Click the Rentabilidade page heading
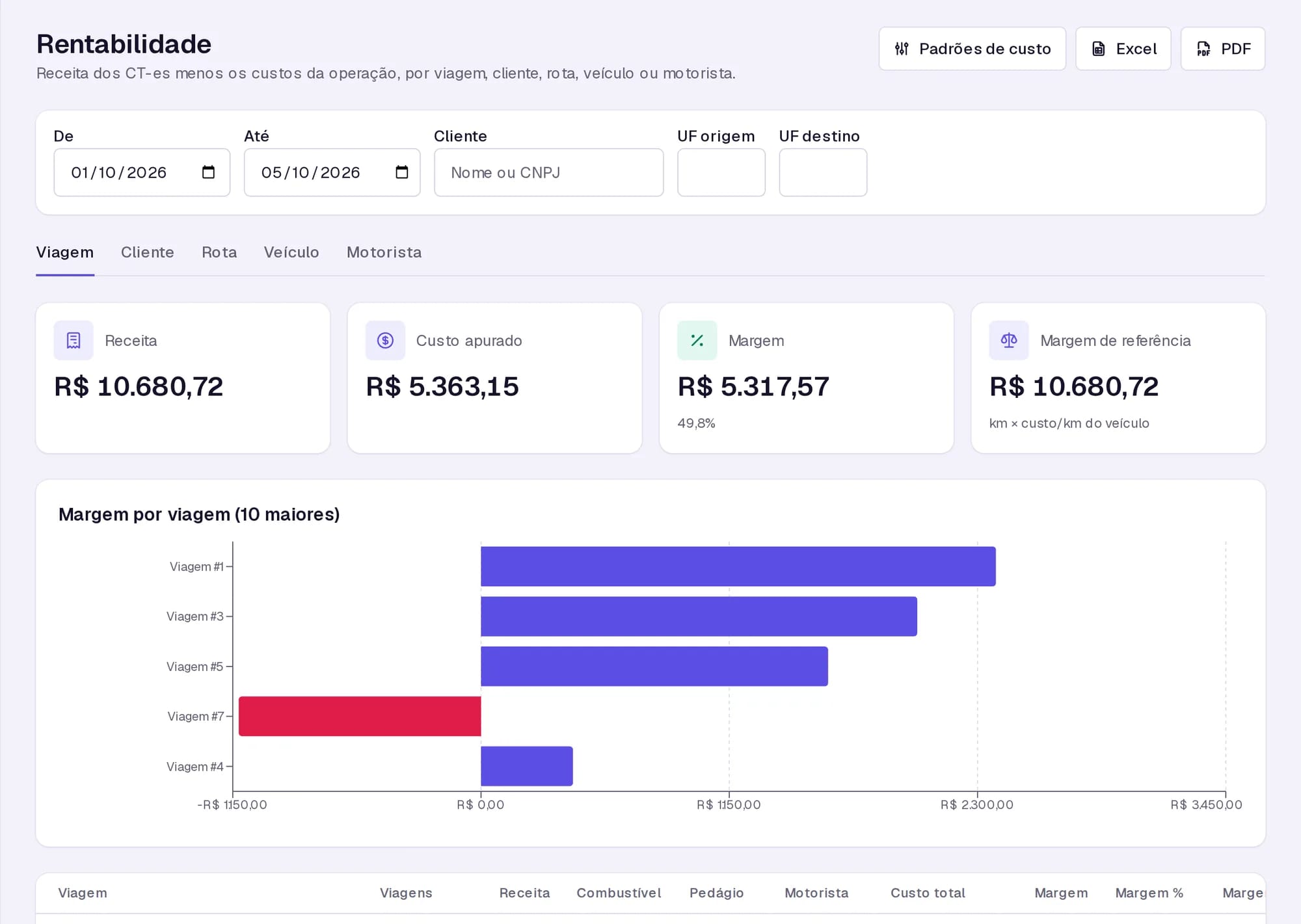 (x=124, y=44)
